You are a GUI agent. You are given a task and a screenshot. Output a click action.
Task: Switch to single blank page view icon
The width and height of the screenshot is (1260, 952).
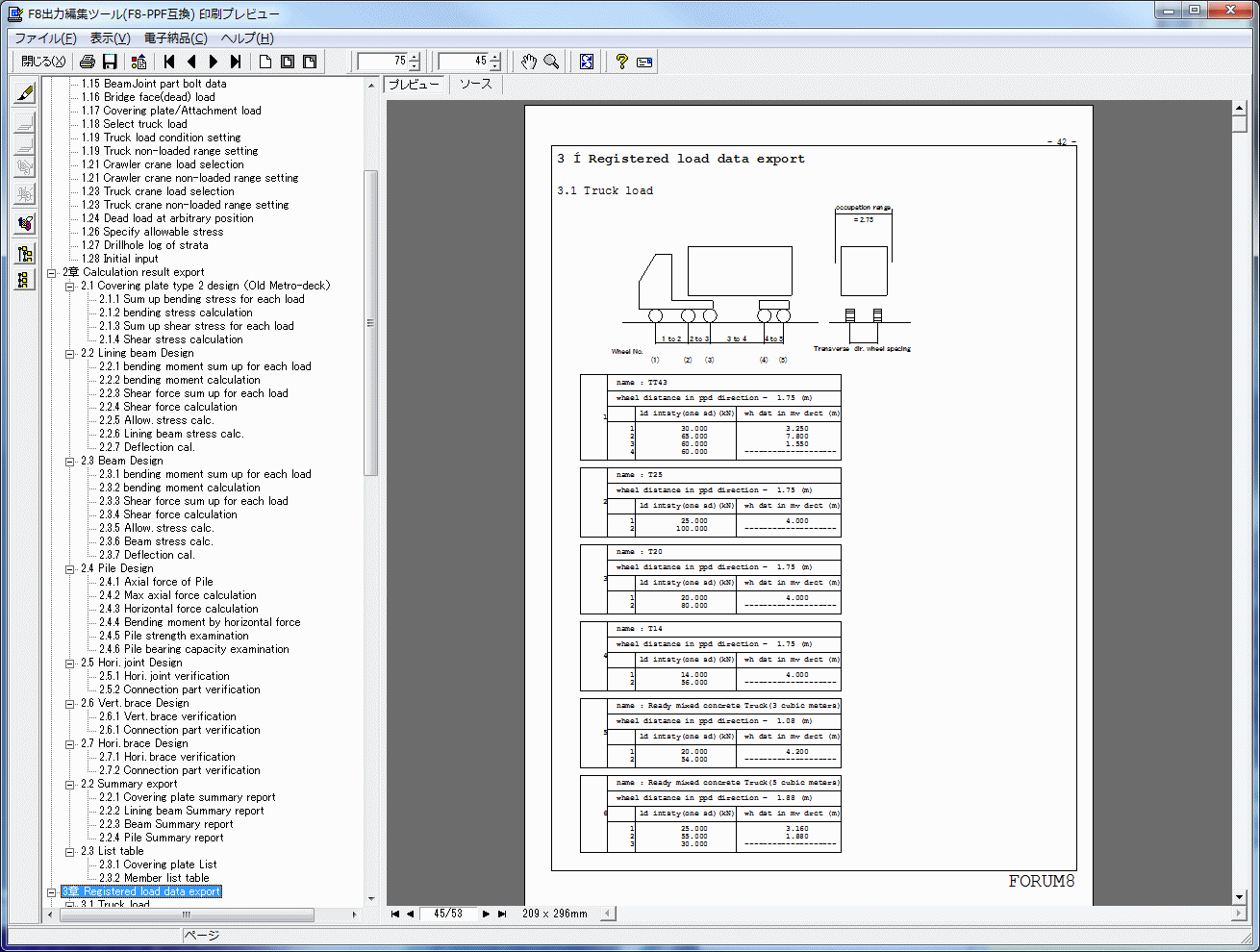[265, 62]
